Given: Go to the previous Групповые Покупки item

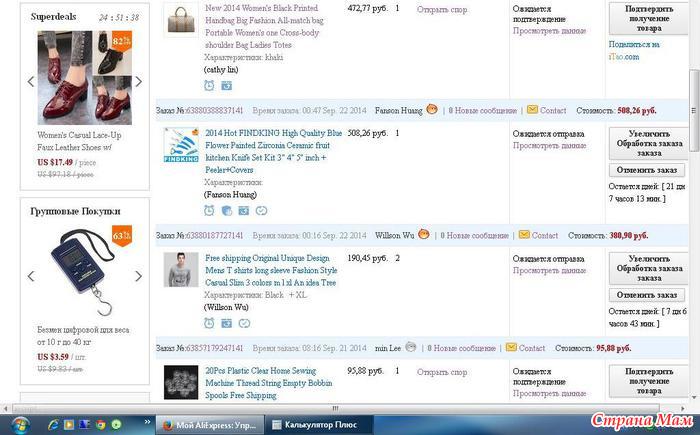Looking at the screenshot, I should click(x=31, y=276).
